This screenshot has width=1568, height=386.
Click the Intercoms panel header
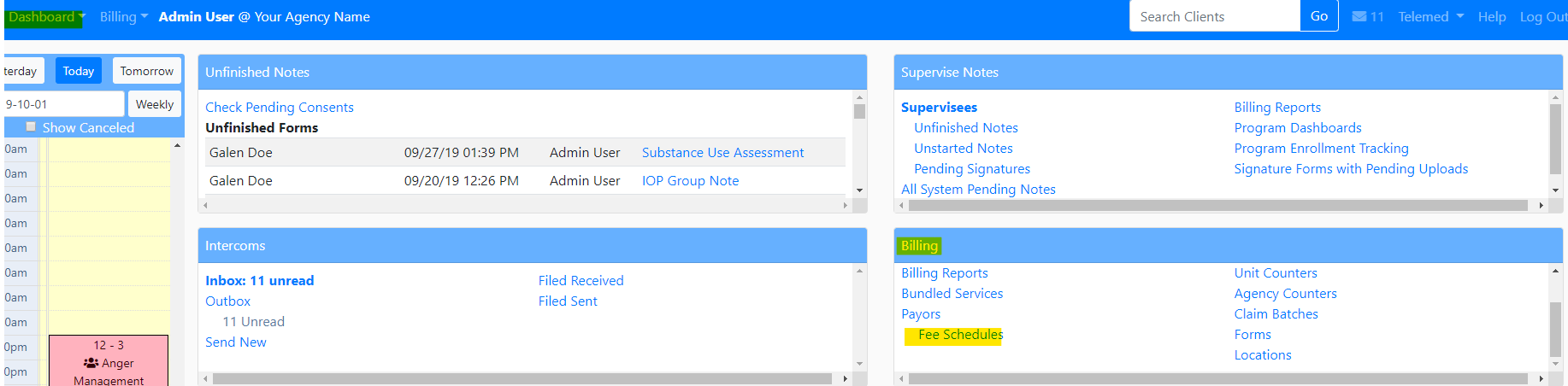pos(533,245)
